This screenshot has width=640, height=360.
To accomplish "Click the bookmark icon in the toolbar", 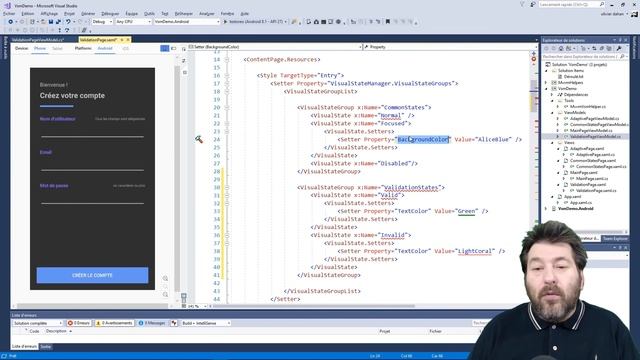I will click(x=387, y=22).
